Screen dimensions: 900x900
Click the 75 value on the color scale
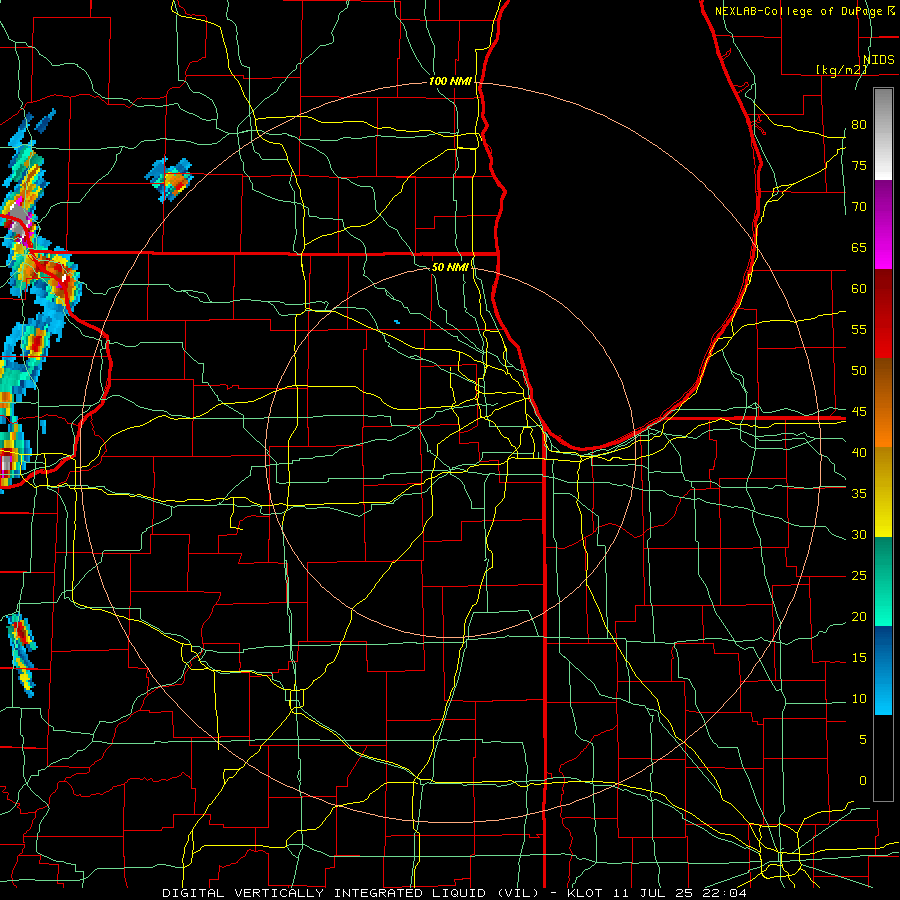point(859,165)
